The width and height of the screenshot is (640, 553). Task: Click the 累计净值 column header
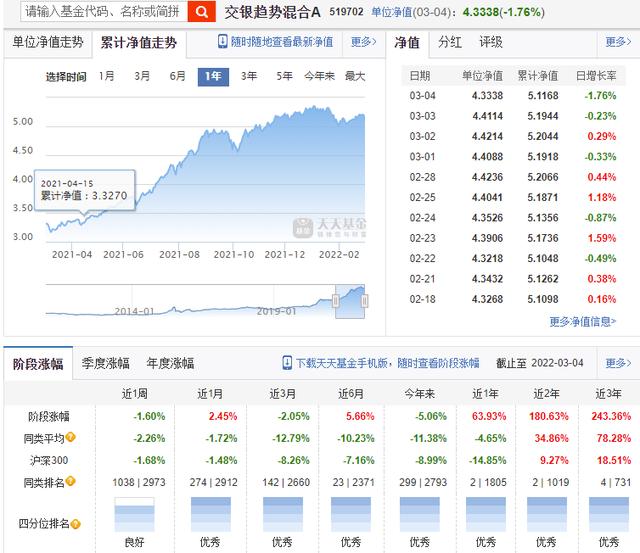[538, 76]
